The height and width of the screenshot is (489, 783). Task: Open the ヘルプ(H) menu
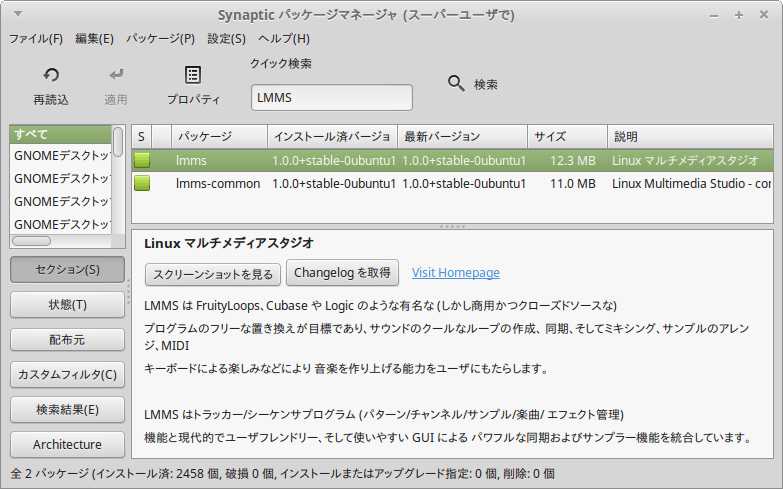click(284, 38)
